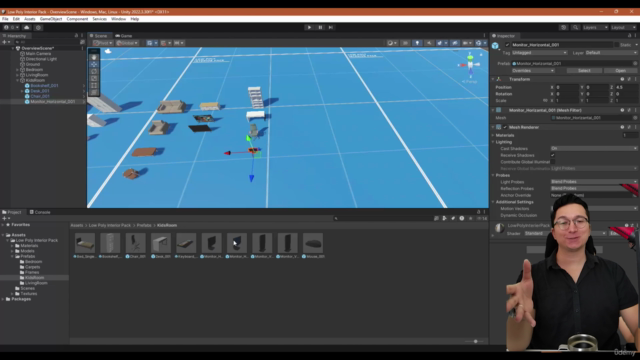Click the Position Z field in Transform
640x360 pixels.
click(626, 87)
